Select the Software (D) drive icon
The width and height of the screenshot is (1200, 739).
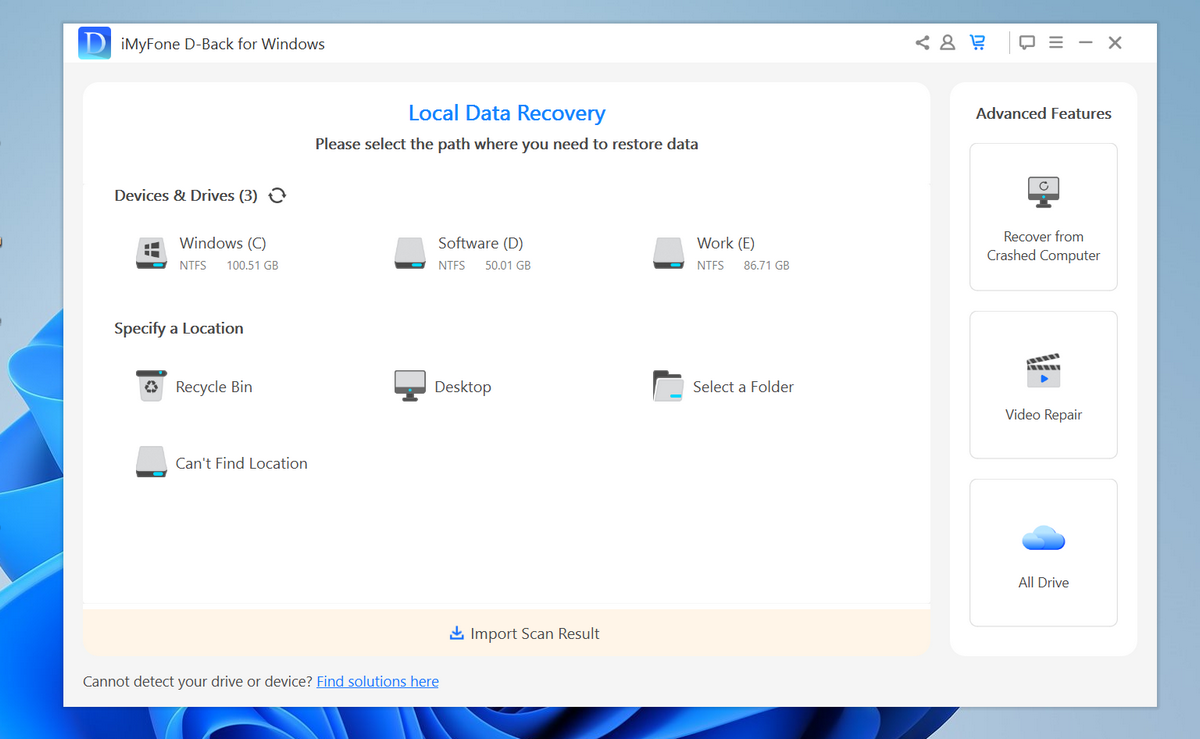tap(410, 253)
